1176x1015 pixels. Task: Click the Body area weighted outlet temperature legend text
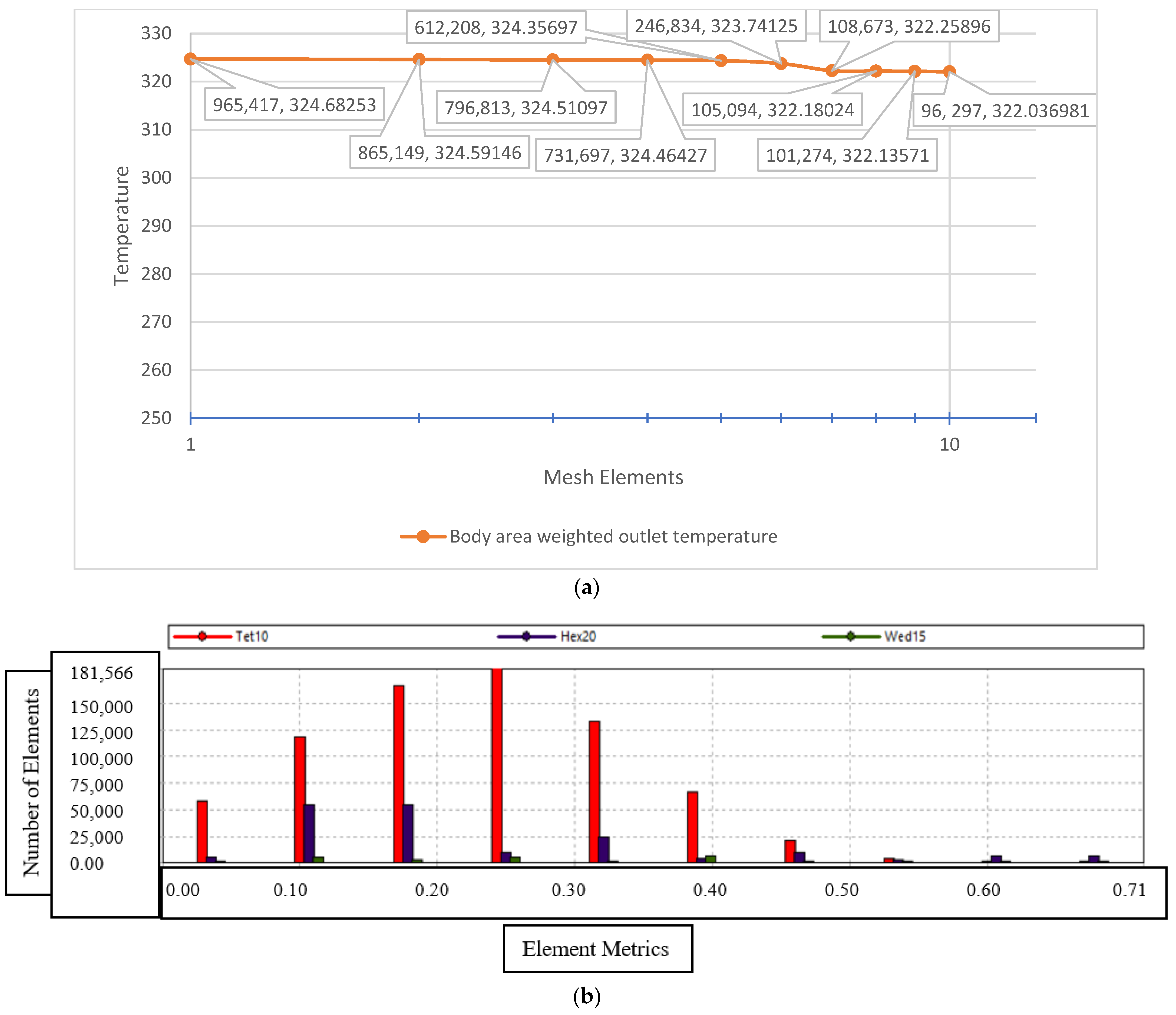click(x=613, y=537)
